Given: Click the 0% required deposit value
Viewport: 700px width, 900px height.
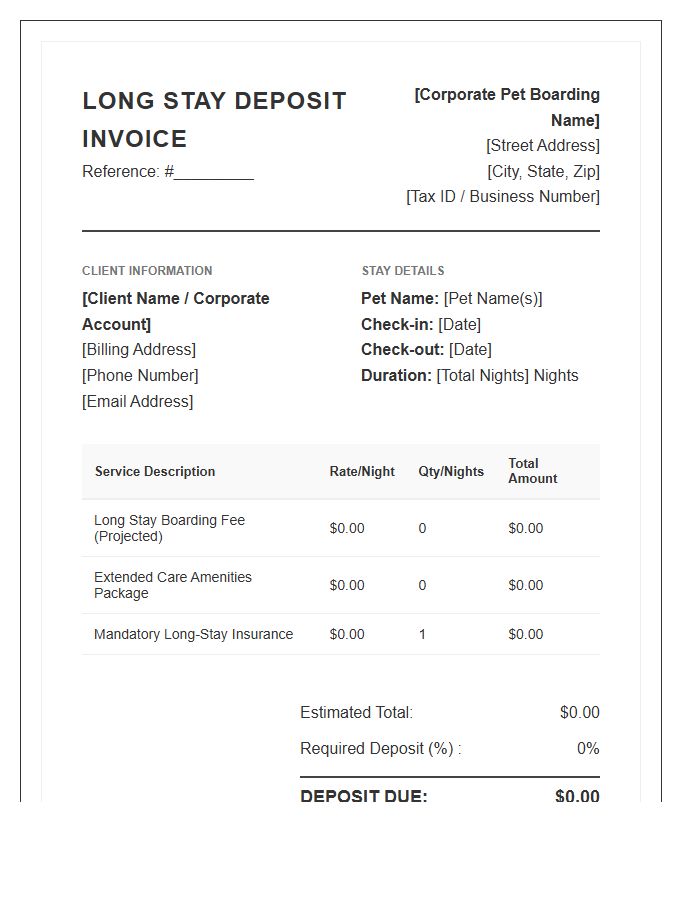Looking at the screenshot, I should (x=588, y=748).
